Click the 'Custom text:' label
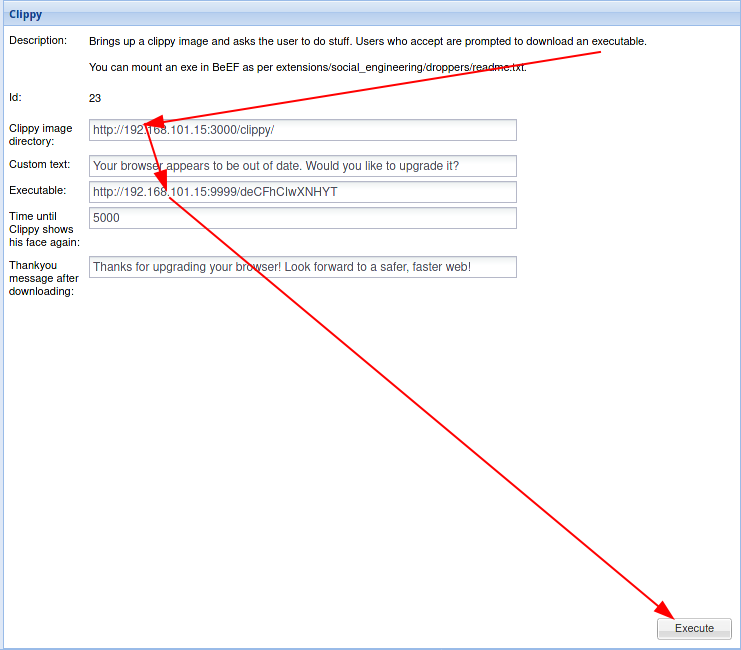 pos(39,164)
